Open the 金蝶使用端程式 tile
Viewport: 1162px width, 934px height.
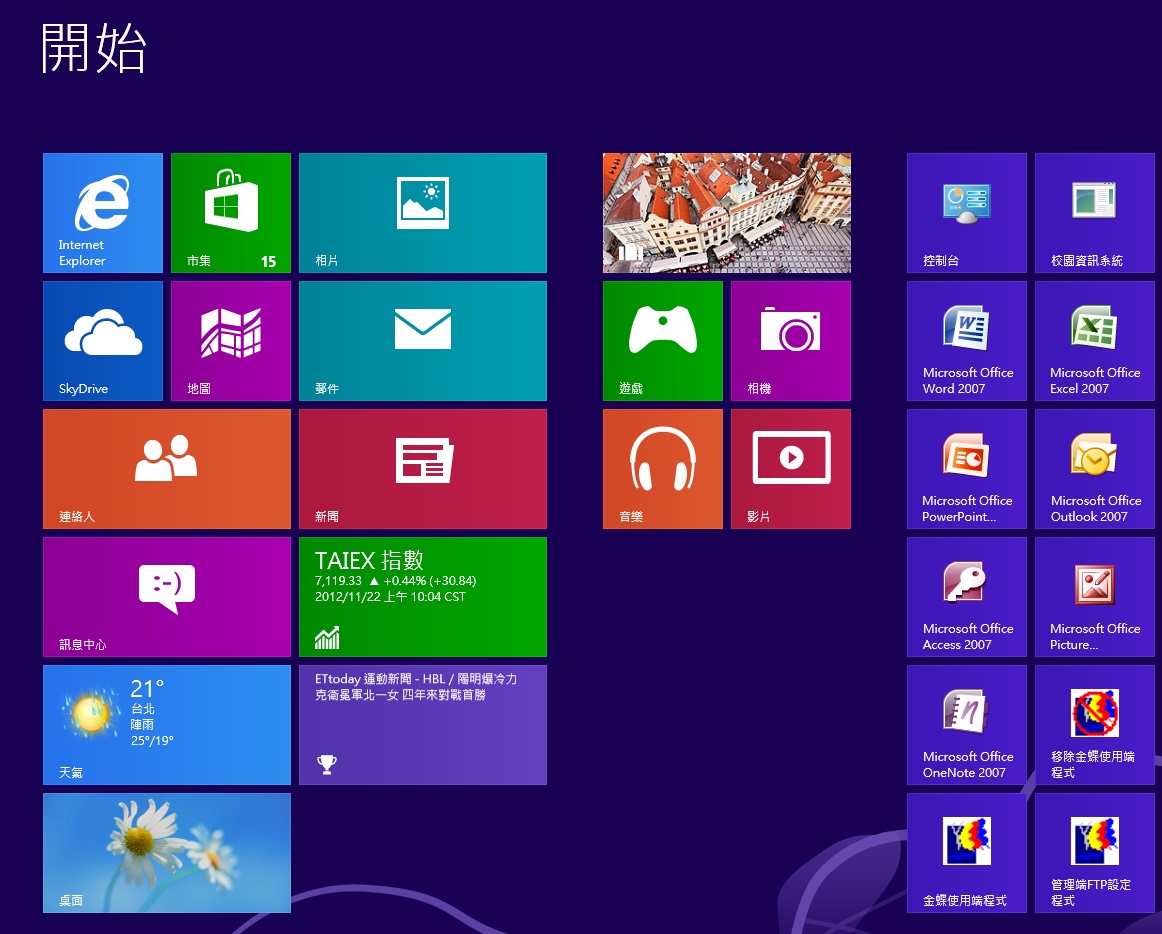[967, 853]
